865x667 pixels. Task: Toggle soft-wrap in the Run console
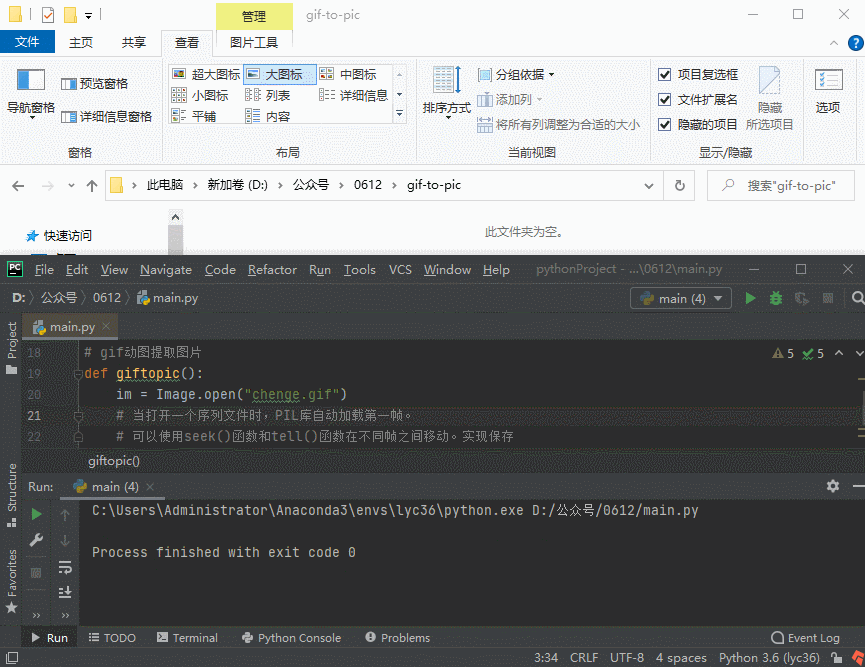point(65,567)
